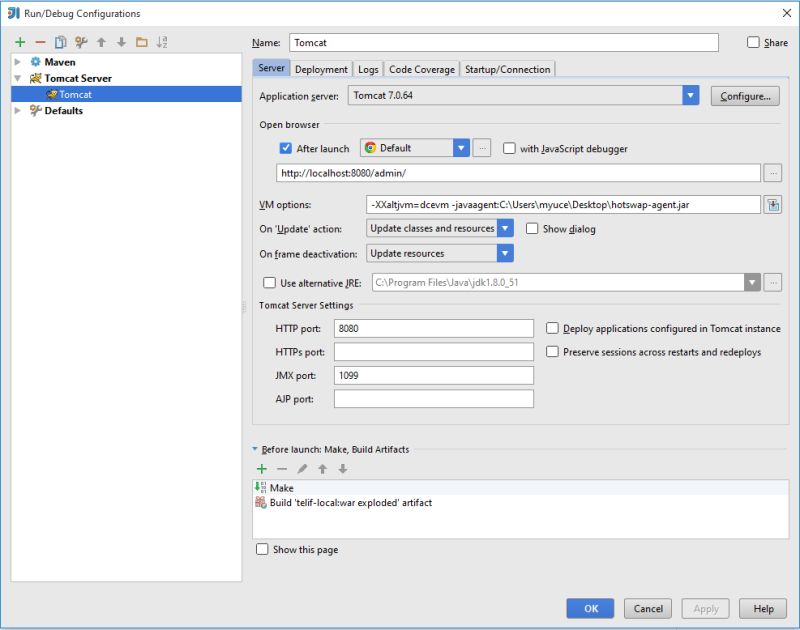800x630 pixels.
Task: Open On frame deactivation dropdown
Action: point(505,253)
